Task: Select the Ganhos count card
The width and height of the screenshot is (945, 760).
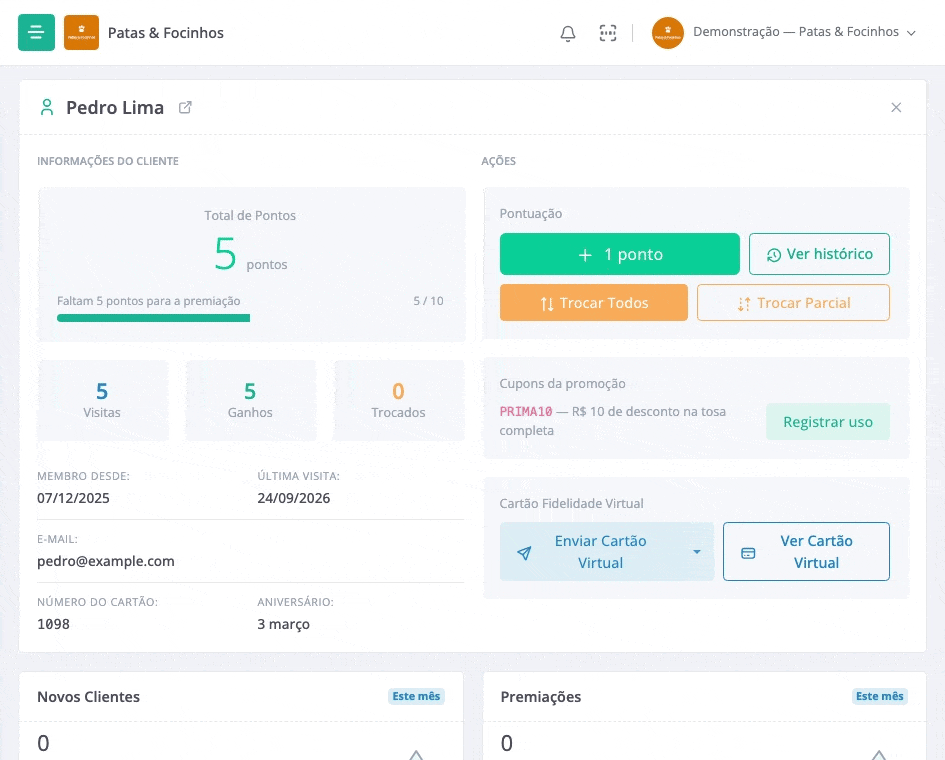Action: pos(250,400)
